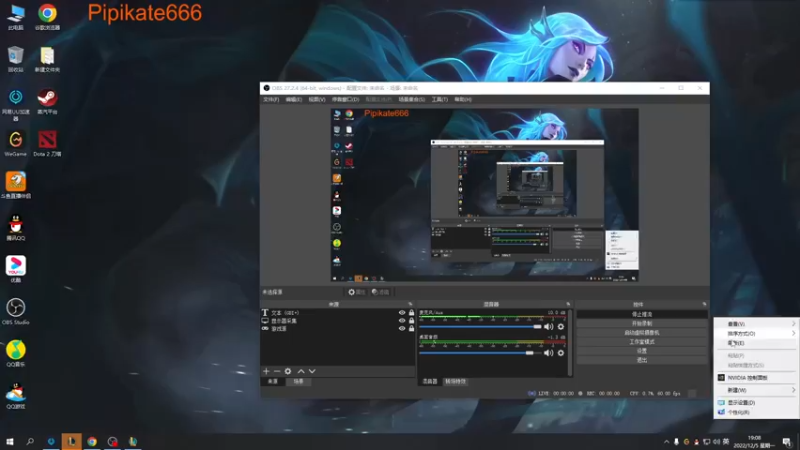
Task: Remove the selected source with the minus icon
Action: click(x=277, y=371)
